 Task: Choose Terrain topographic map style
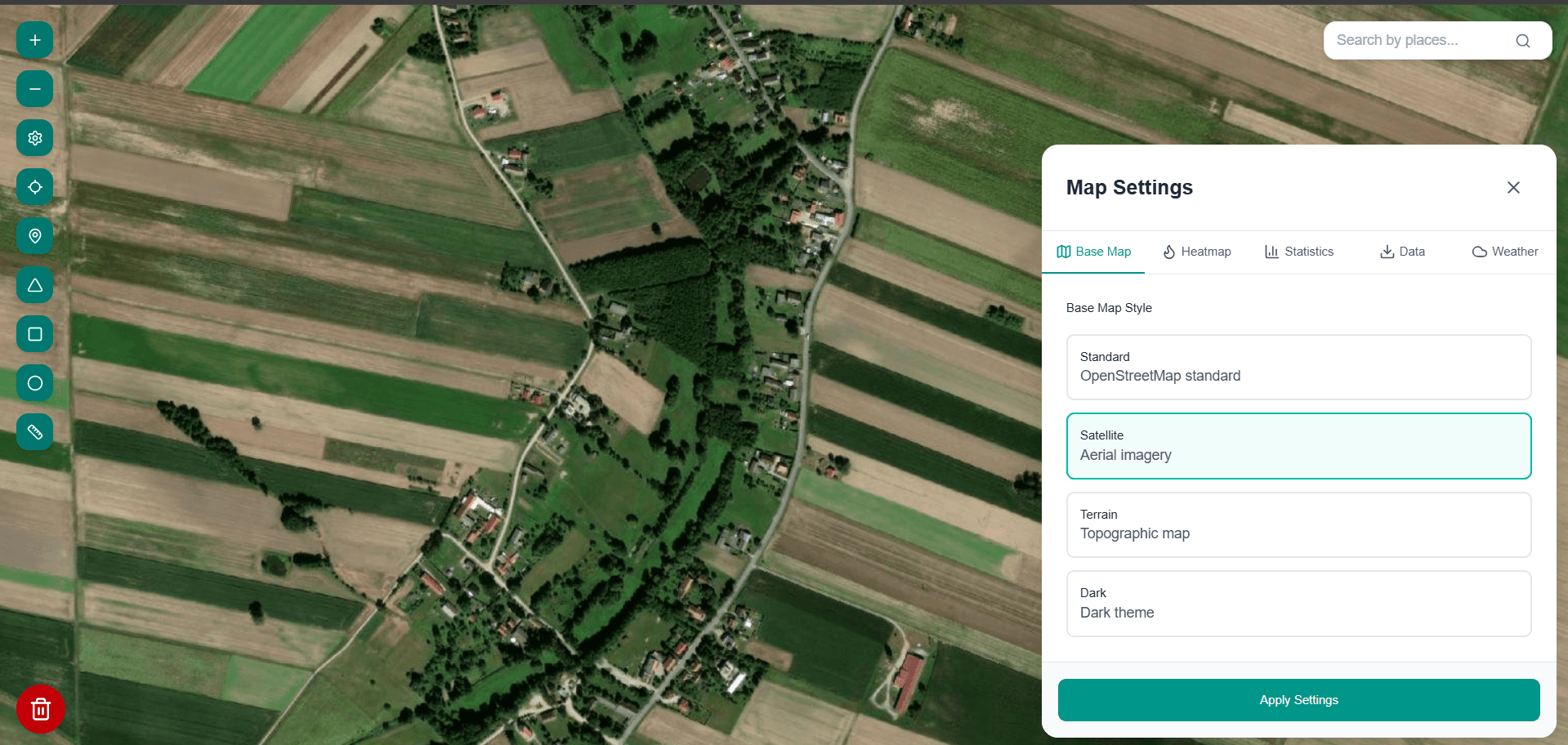coord(1299,524)
